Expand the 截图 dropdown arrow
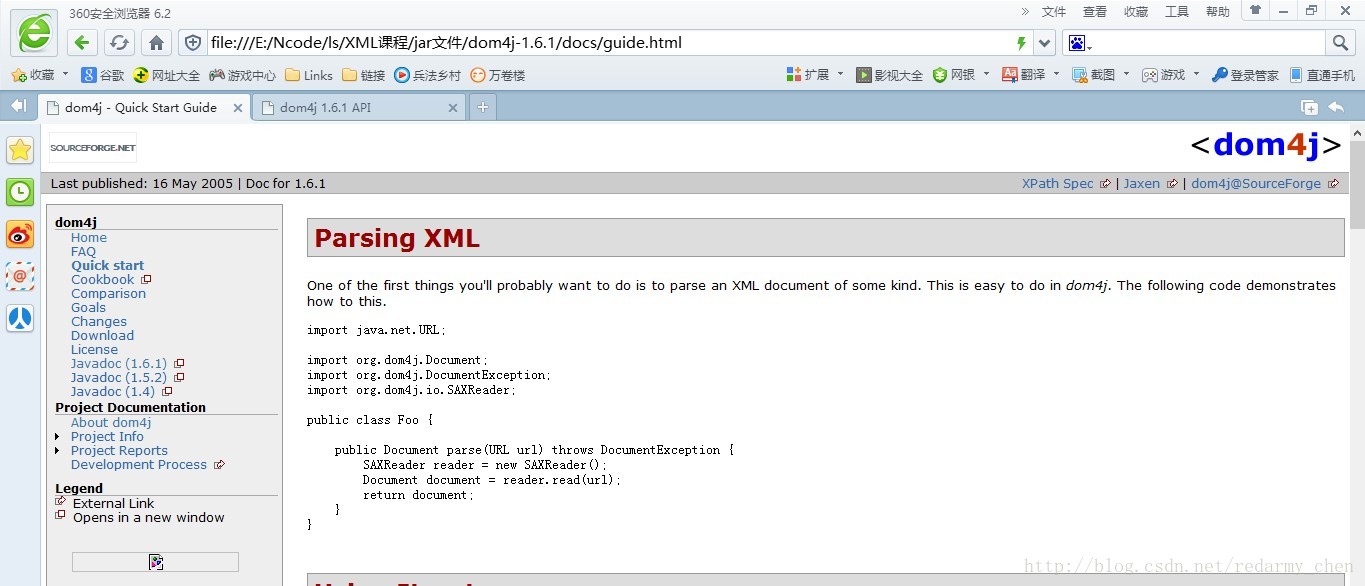The image size is (1365, 586). tap(1126, 74)
